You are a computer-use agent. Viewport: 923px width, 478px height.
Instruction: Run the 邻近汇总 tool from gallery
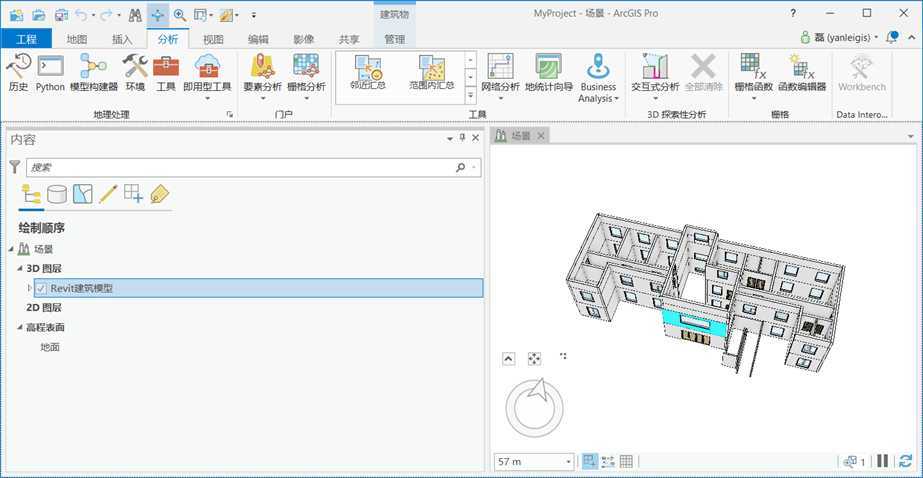pos(368,73)
